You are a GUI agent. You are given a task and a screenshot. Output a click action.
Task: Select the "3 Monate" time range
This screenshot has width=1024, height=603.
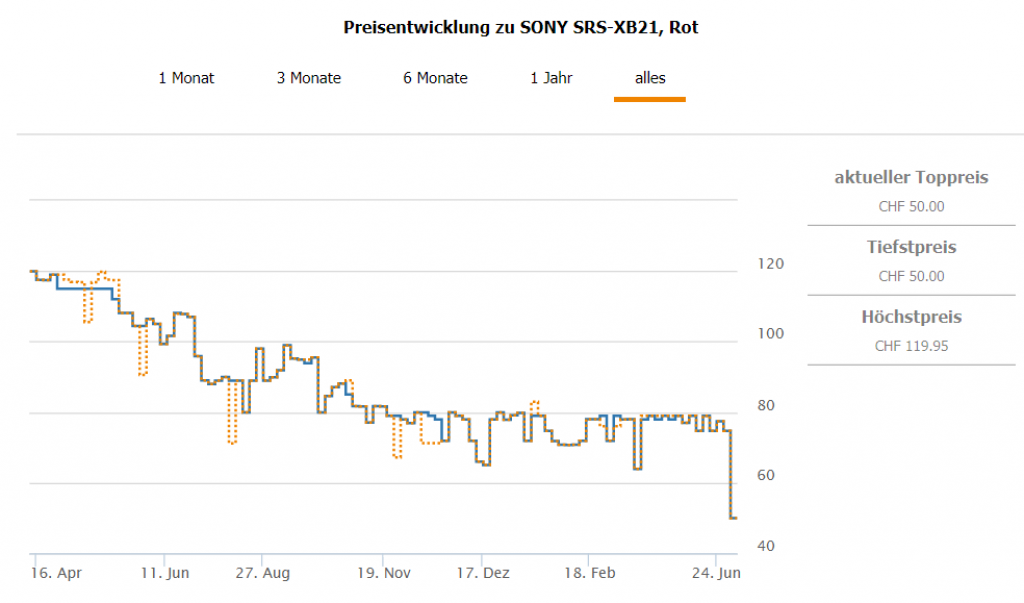click(309, 78)
